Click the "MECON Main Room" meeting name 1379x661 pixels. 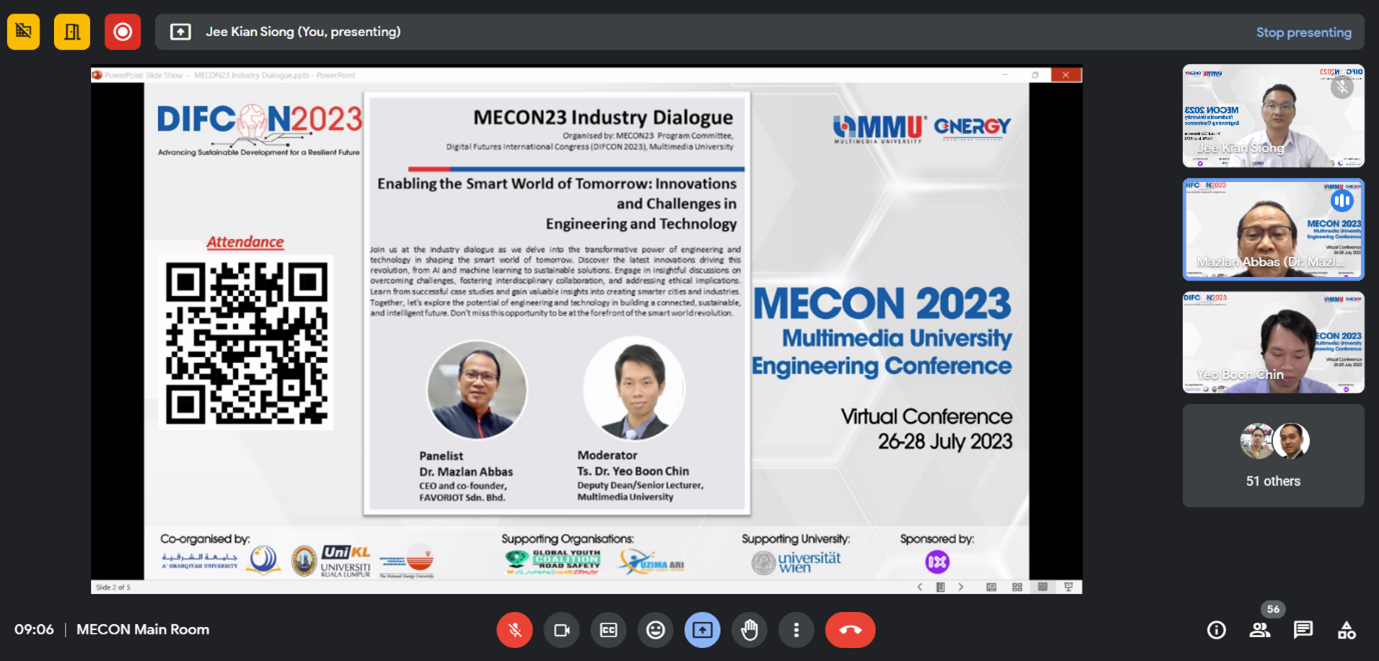tap(143, 630)
